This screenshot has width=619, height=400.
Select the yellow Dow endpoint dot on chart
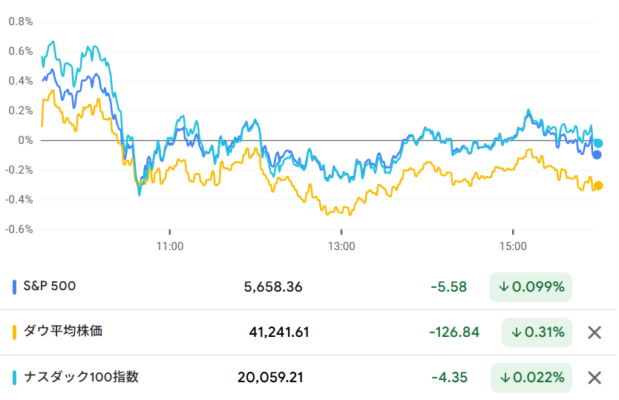pyautogui.click(x=598, y=186)
